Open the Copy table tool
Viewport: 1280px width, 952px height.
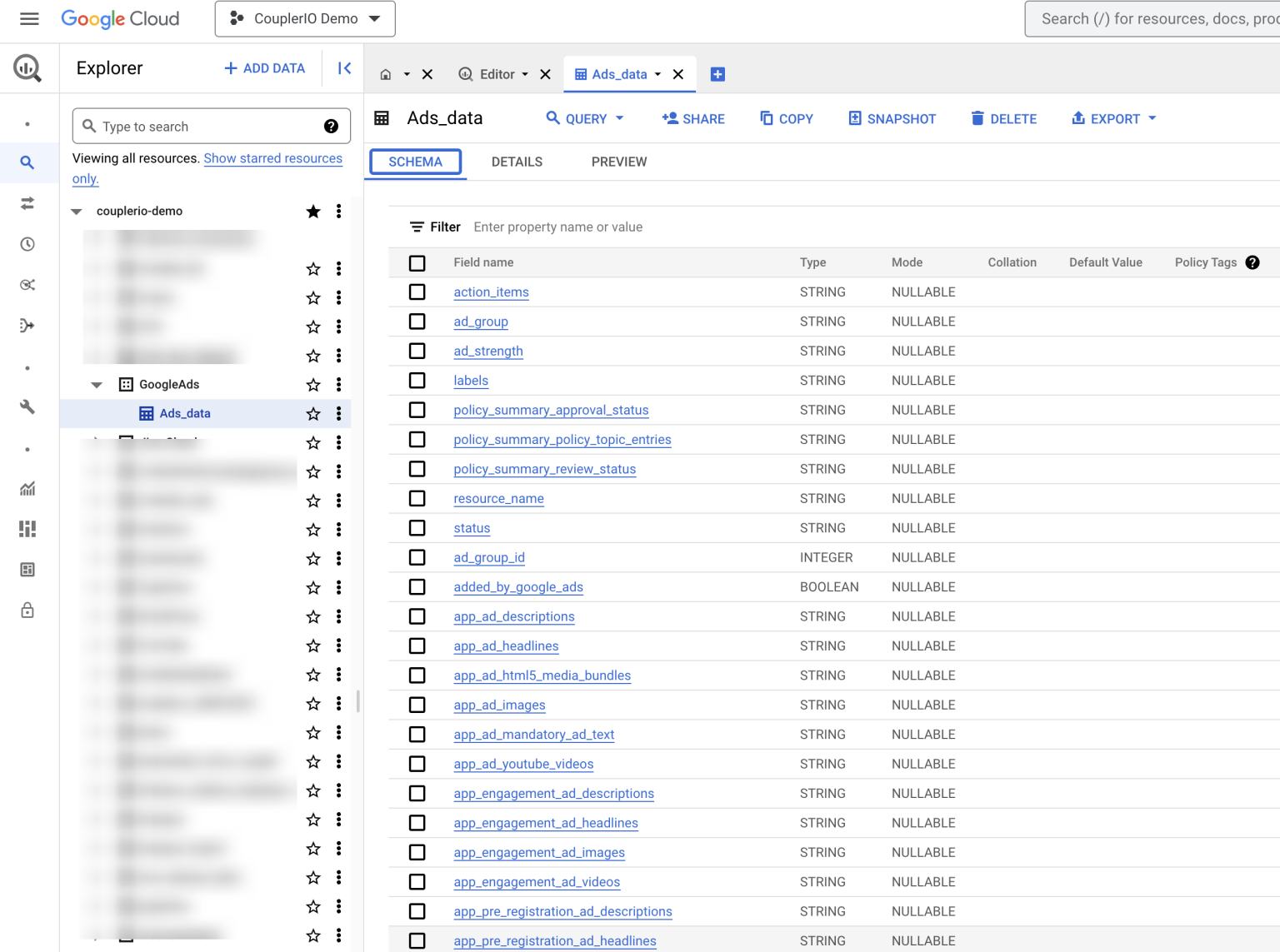[x=786, y=118]
